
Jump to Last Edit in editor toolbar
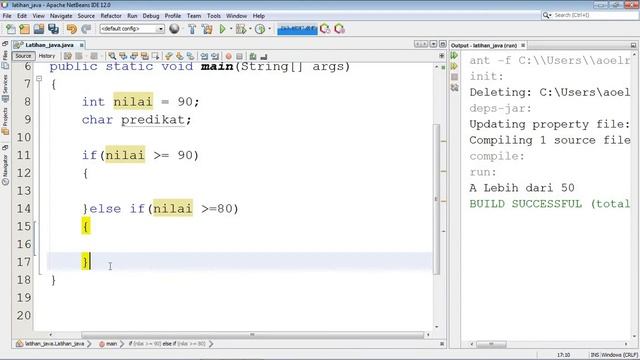[x=68, y=56]
